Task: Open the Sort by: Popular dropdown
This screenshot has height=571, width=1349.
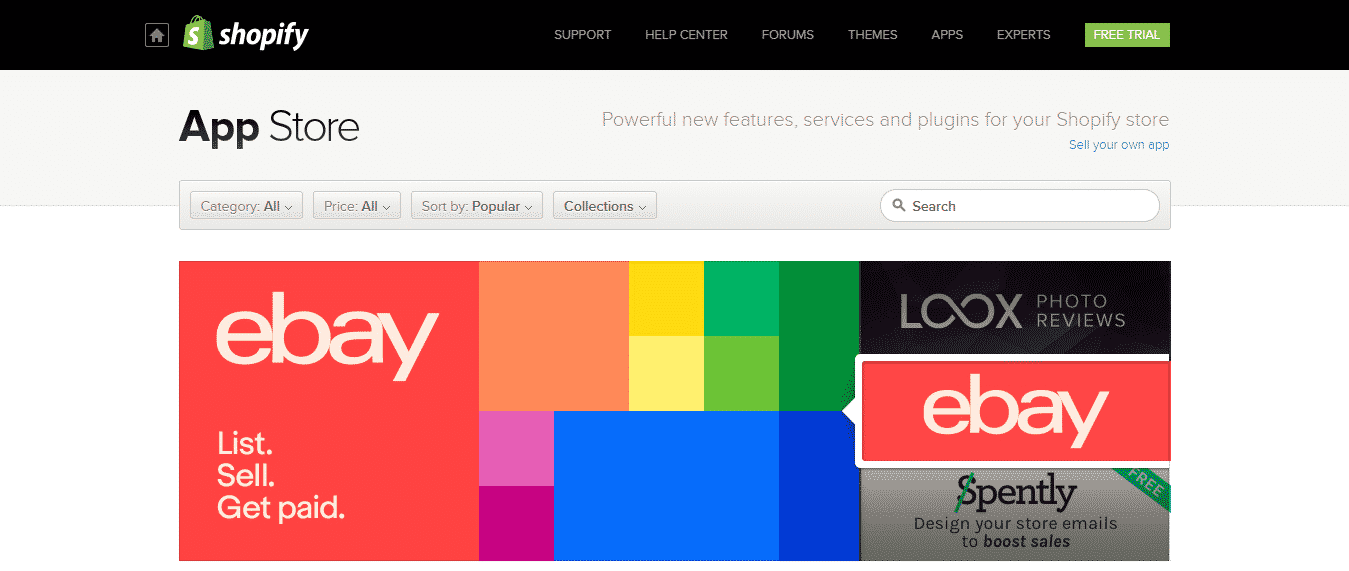Action: point(477,206)
